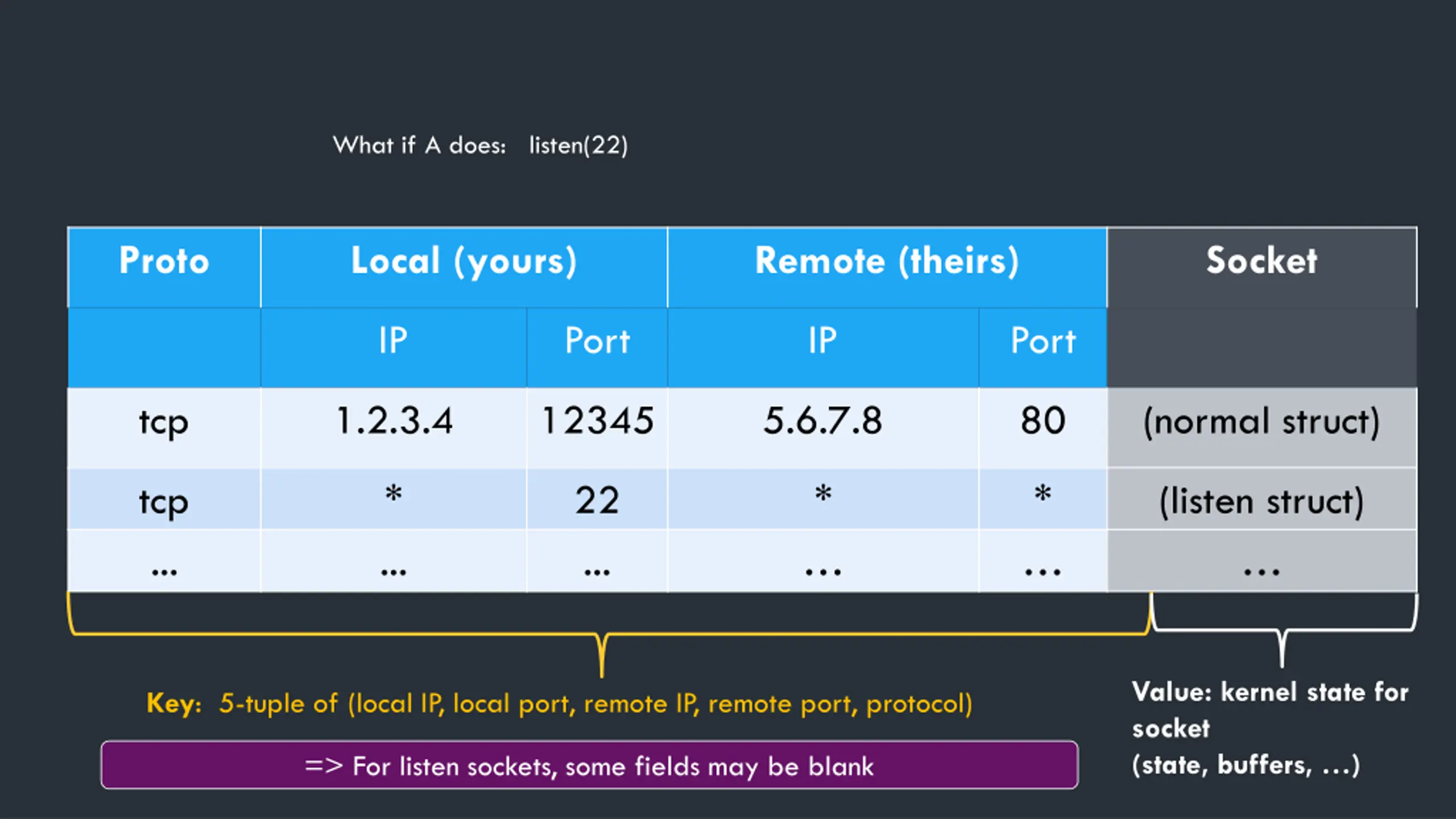Select the local port 12345 cell
Viewport: 1456px width, 819px height.
597,428
